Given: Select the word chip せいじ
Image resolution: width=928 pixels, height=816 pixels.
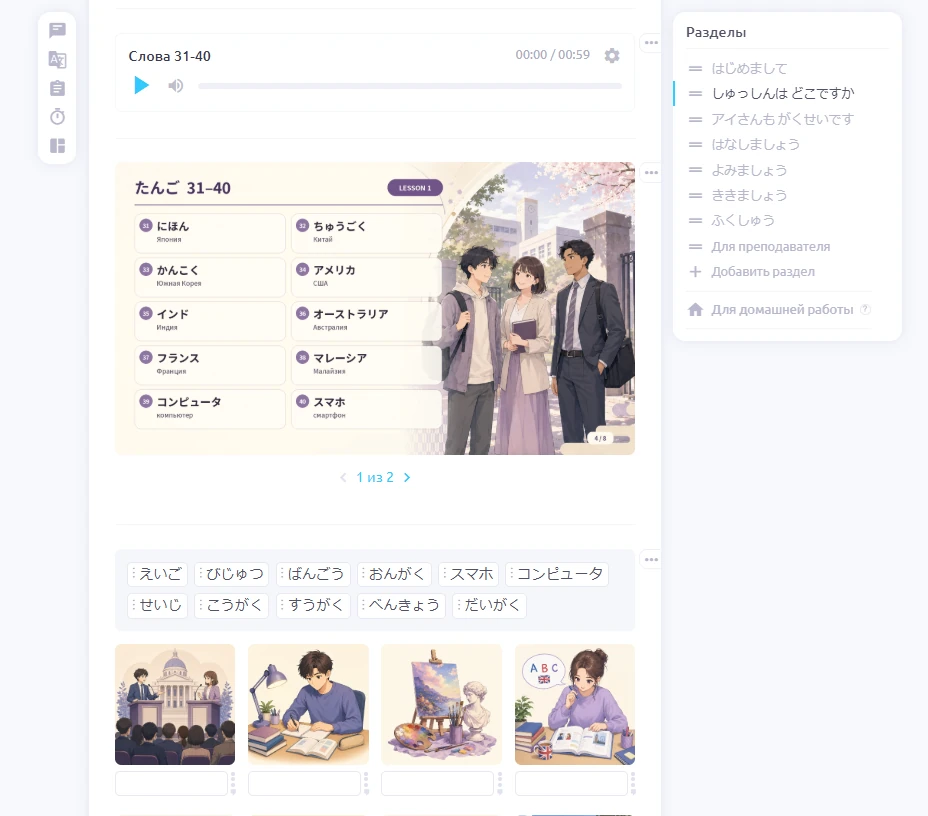Looking at the screenshot, I should [x=157, y=605].
